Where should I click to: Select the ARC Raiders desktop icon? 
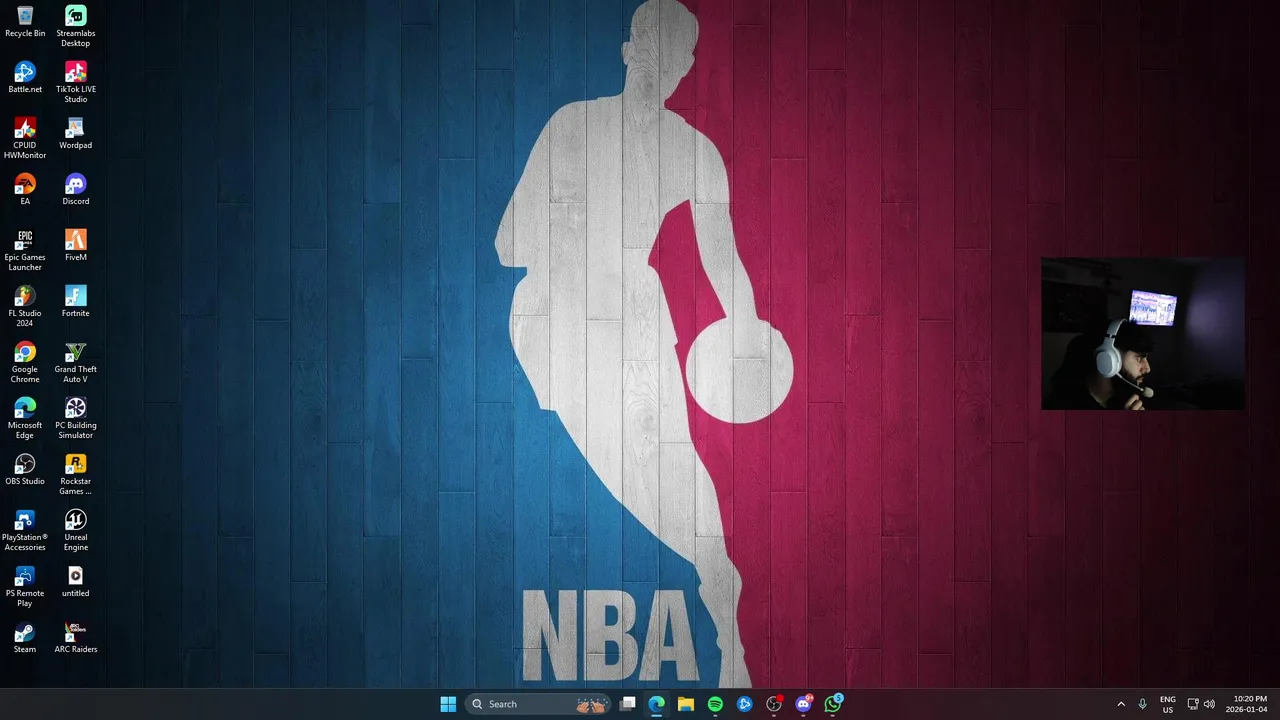tap(75, 637)
